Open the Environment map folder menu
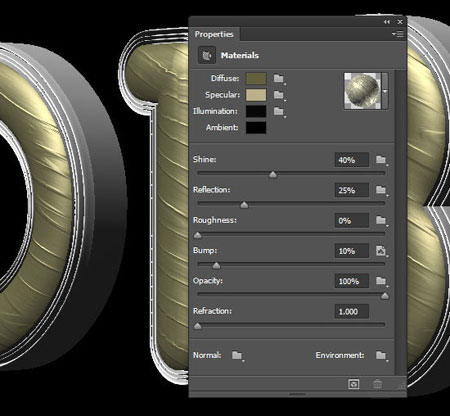The height and width of the screenshot is (416, 450). click(x=381, y=355)
